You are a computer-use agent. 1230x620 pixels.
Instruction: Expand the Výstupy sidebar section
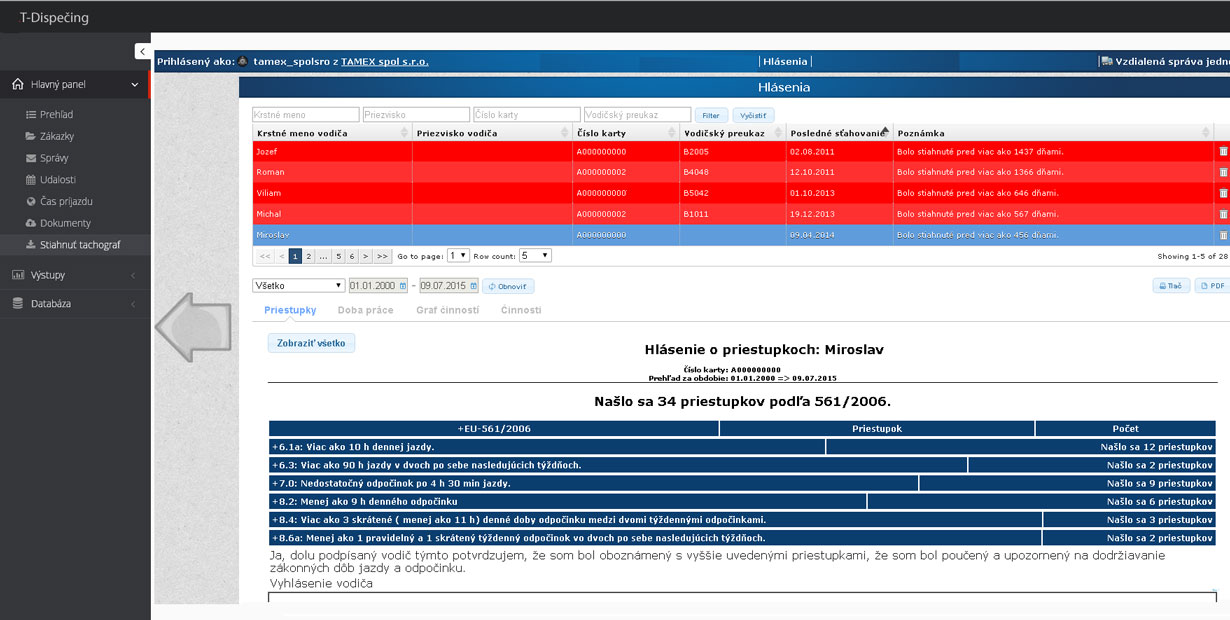75,275
